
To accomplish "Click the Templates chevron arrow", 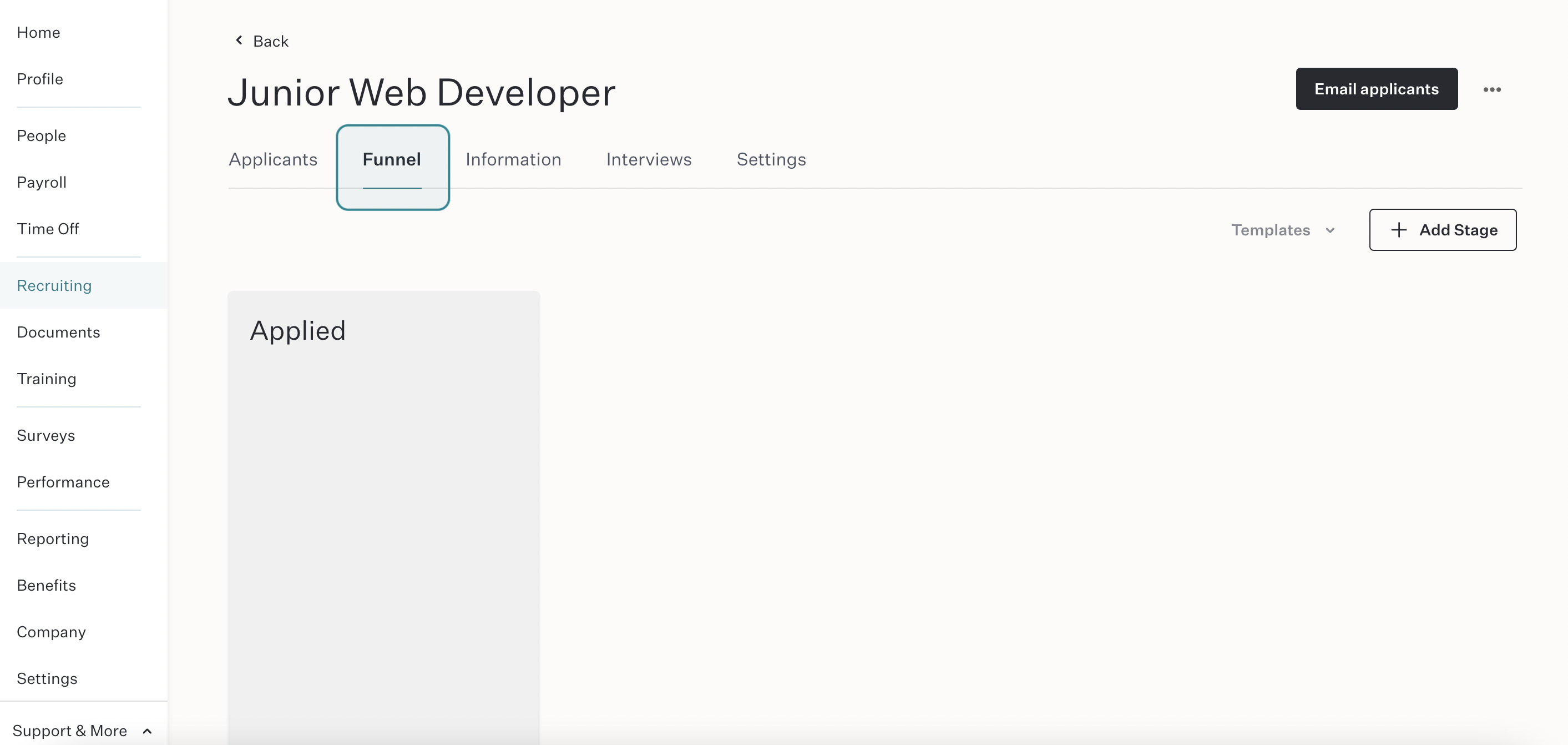I will pyautogui.click(x=1330, y=230).
